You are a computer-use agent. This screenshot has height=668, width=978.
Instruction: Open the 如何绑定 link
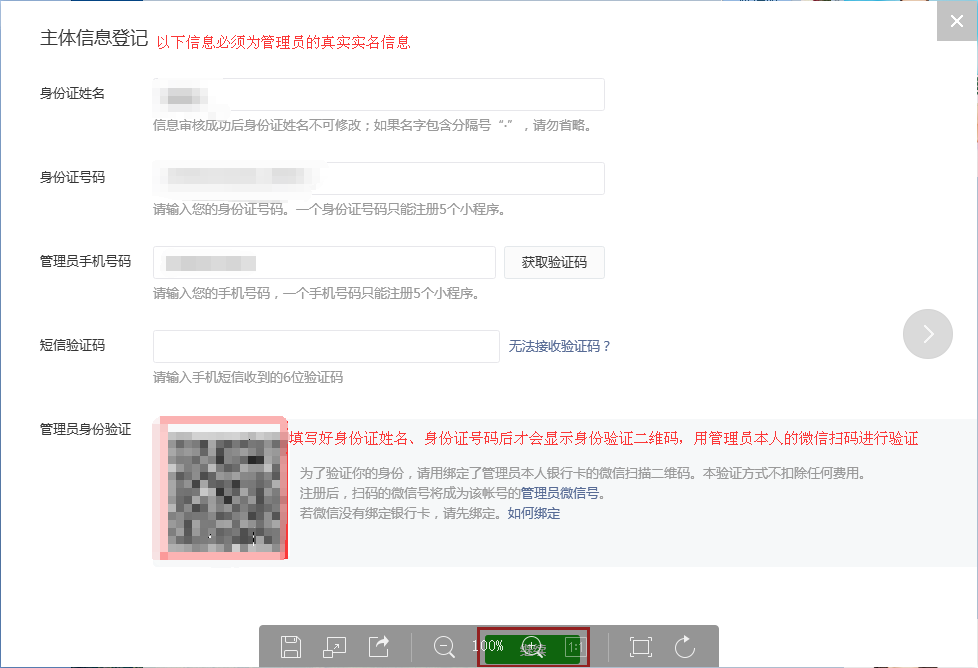pyautogui.click(x=533, y=513)
